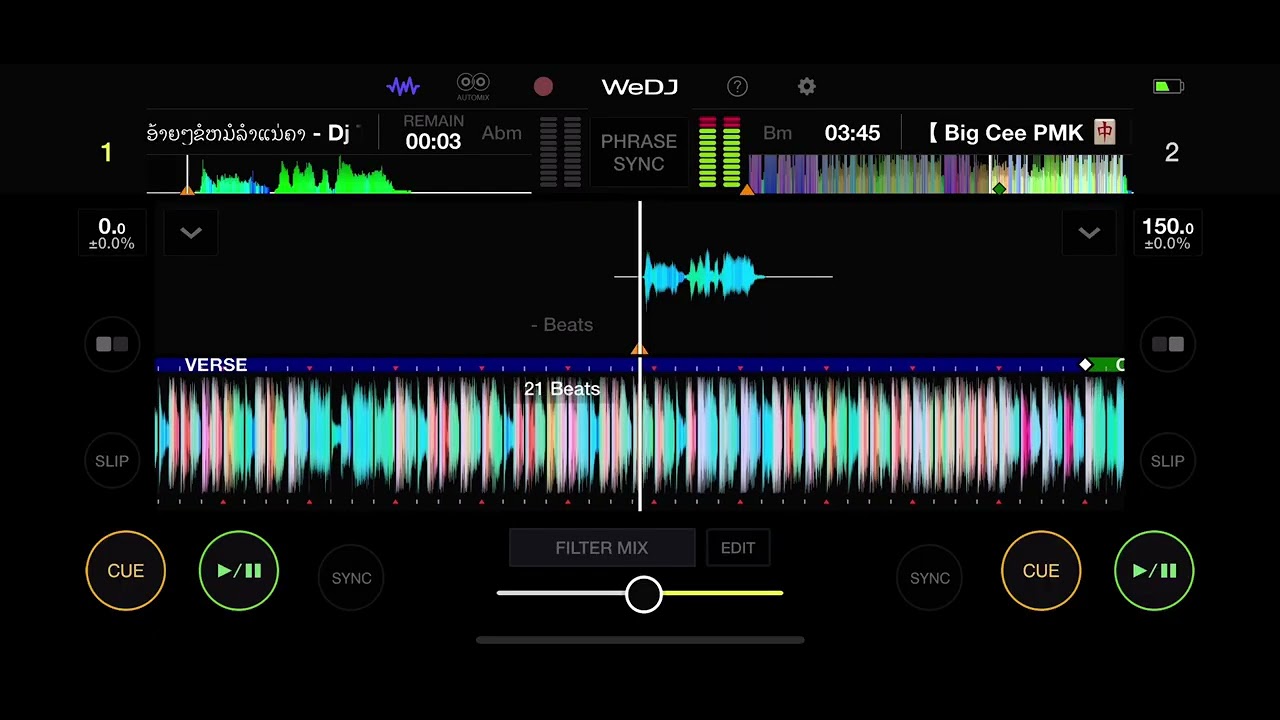Open Big Cee PMK track title

pyautogui.click(x=1021, y=133)
